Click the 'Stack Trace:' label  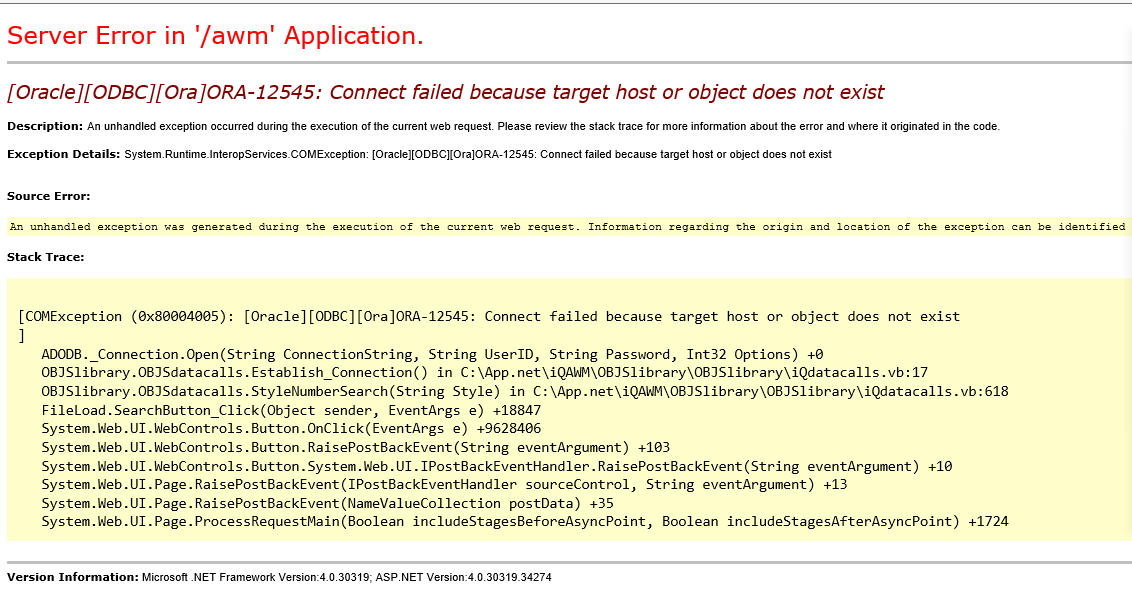45,257
